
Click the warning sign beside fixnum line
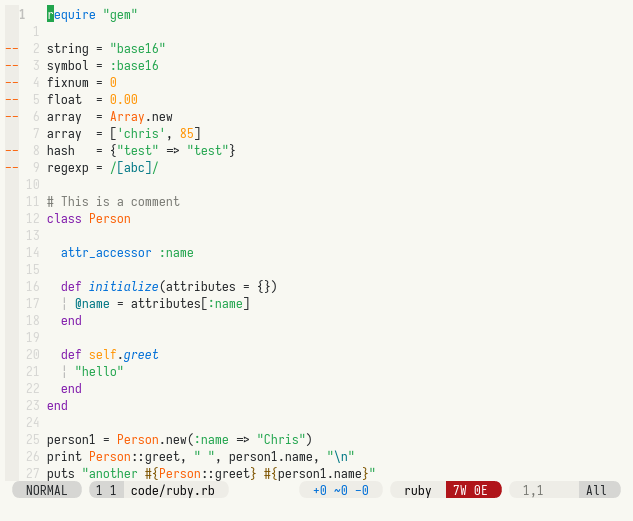point(12,83)
